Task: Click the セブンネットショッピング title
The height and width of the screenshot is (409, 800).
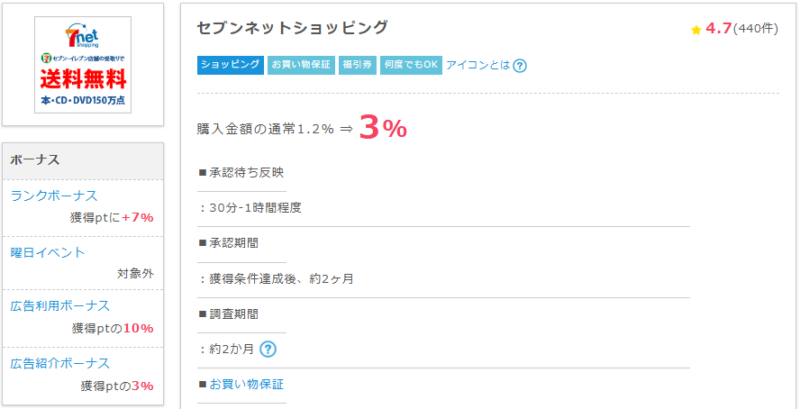Action: 292,28
